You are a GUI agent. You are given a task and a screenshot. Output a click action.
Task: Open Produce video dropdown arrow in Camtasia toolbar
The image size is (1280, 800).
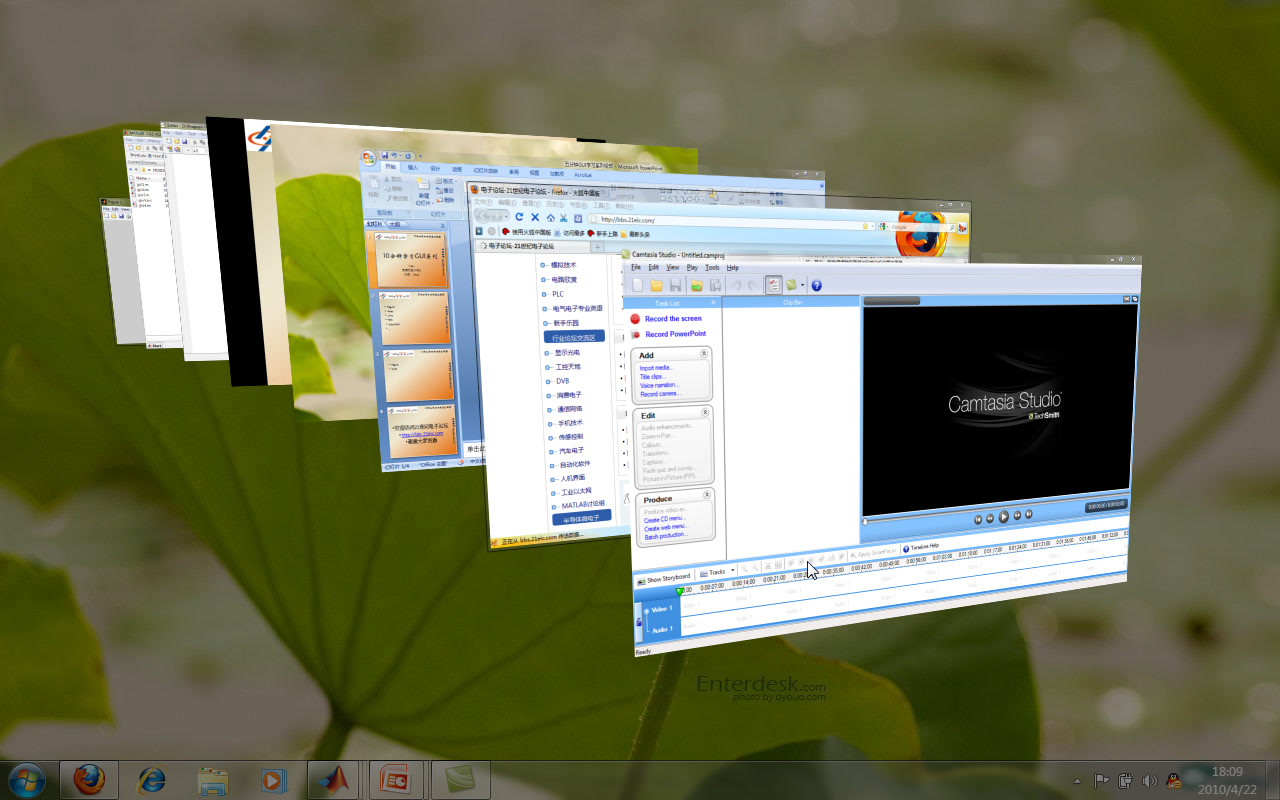[x=802, y=285]
